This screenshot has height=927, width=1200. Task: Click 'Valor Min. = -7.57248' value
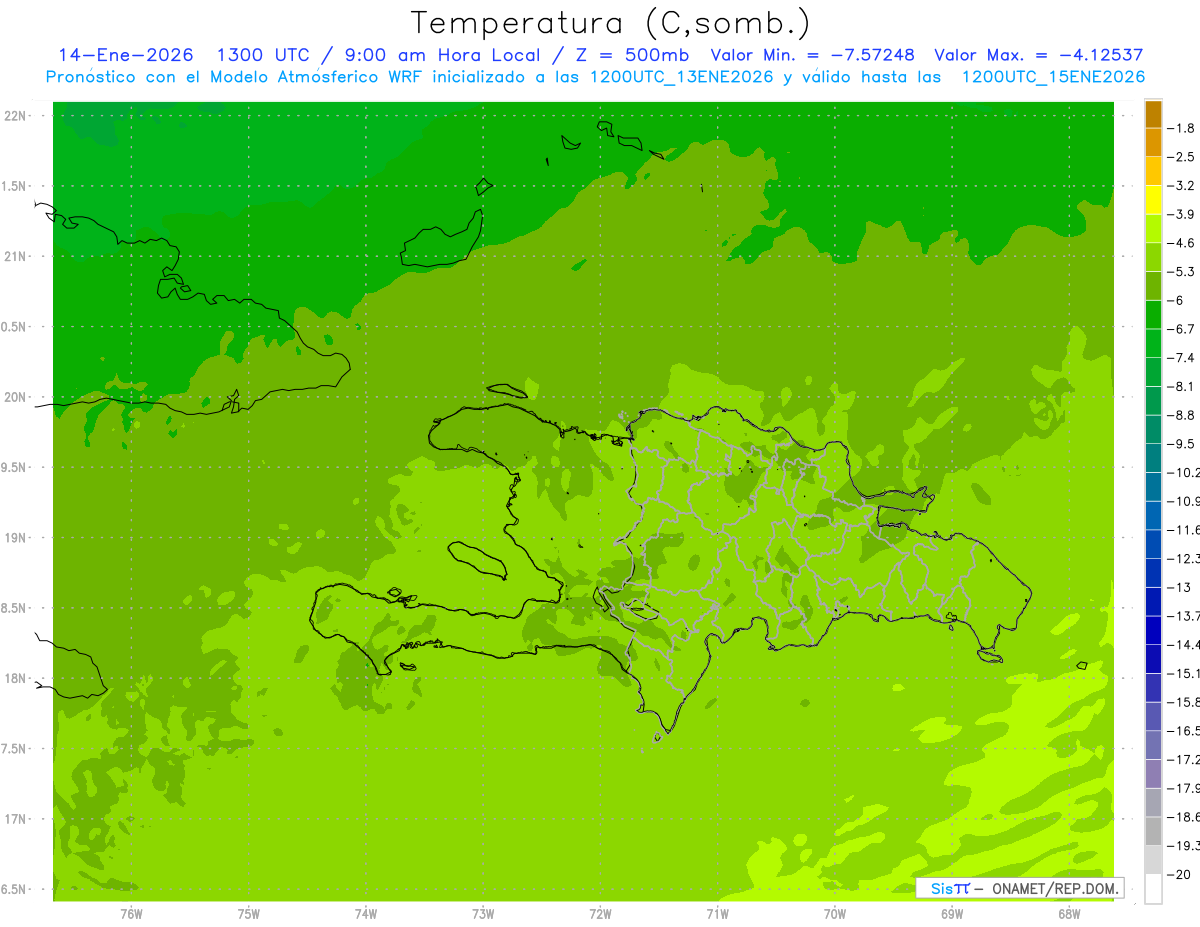pos(812,55)
